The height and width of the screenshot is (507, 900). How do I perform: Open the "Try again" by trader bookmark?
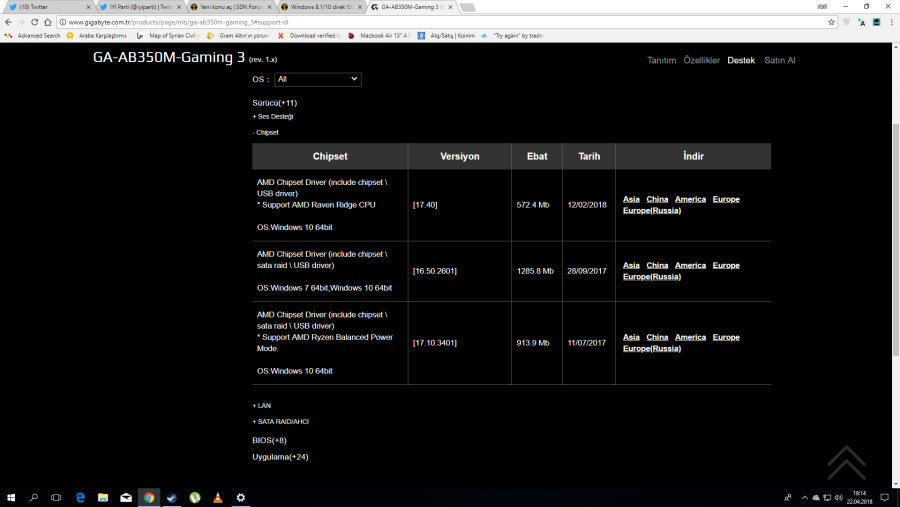pyautogui.click(x=513, y=36)
